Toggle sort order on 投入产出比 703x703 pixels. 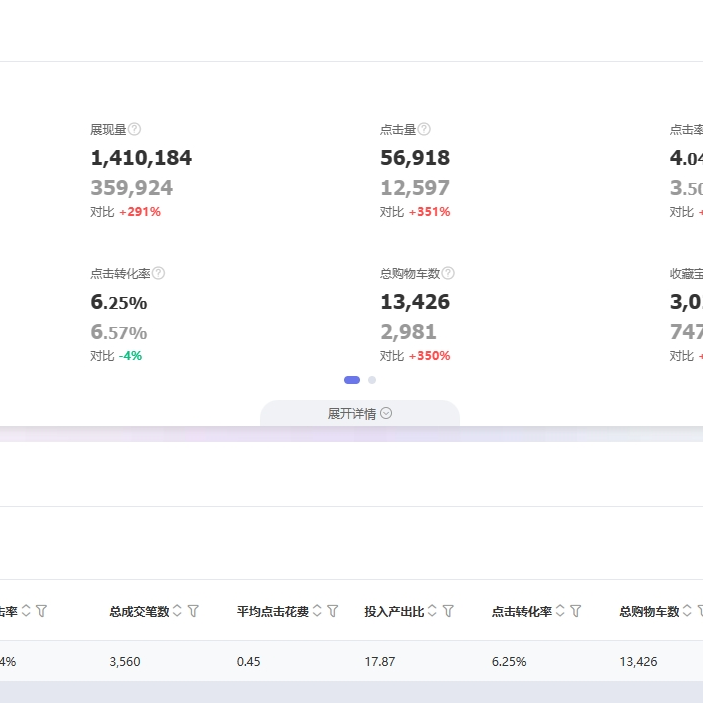click(432, 611)
